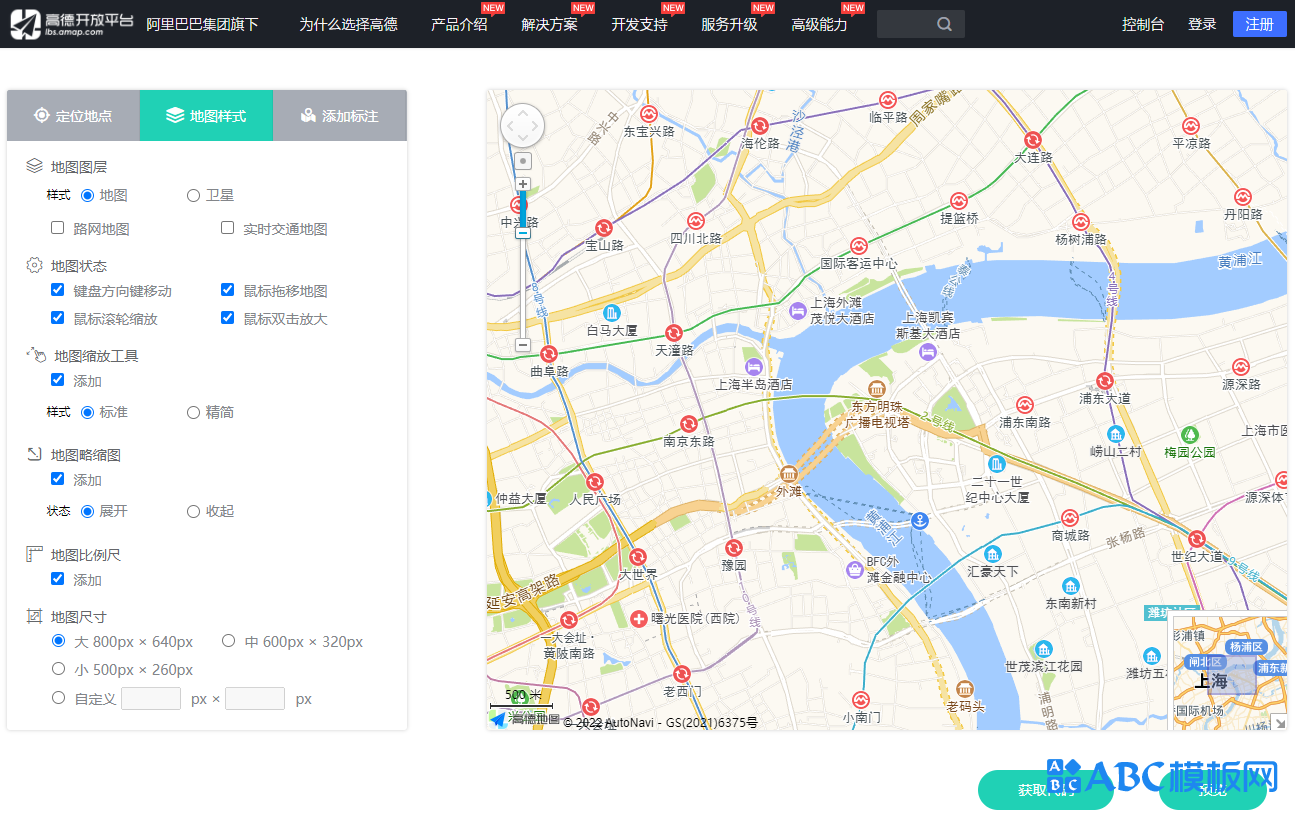Click the 陆家嘴 ferry anchor icon
This screenshot has height=819, width=1295.
pyautogui.click(x=921, y=520)
